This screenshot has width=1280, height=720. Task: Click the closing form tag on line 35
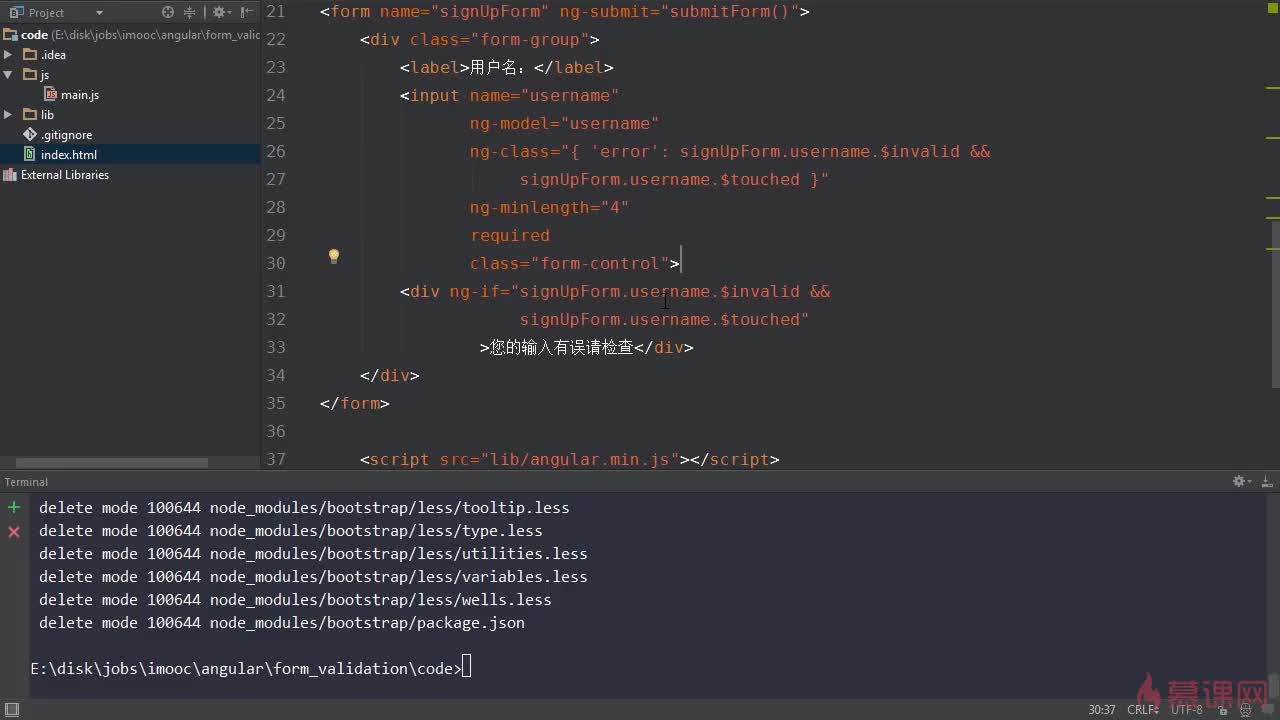(355, 403)
